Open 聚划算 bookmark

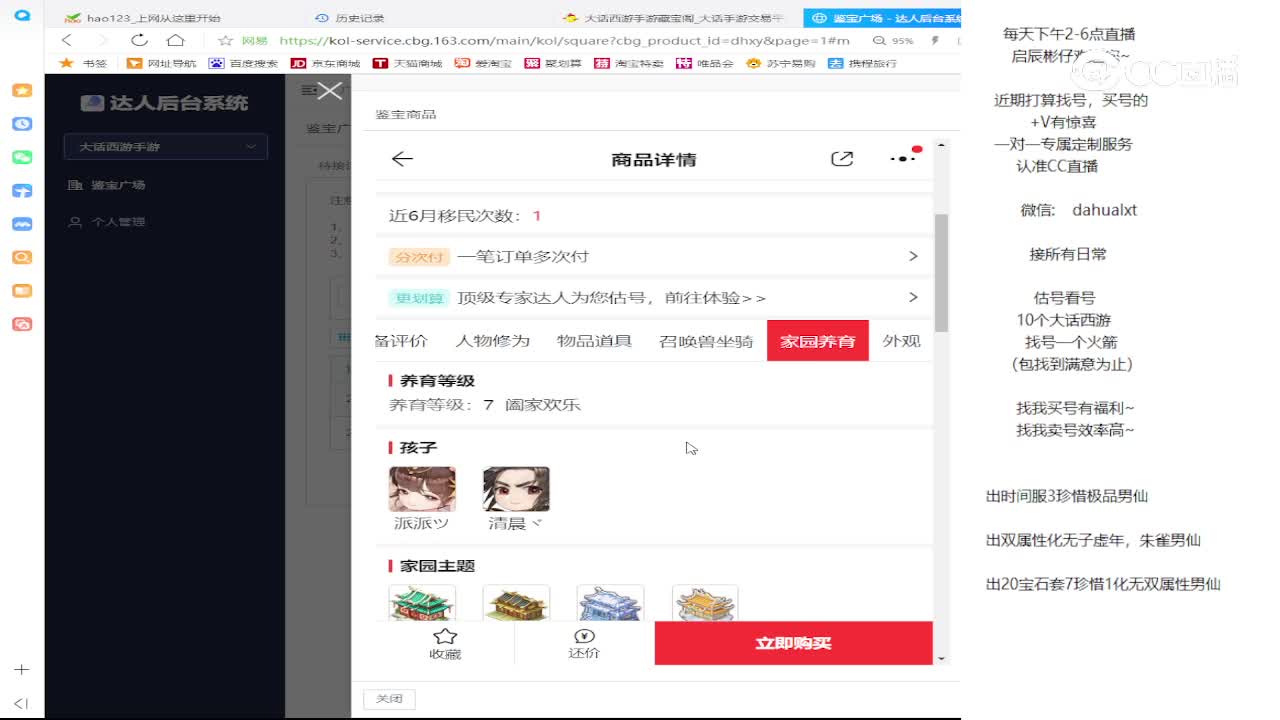tap(553, 63)
